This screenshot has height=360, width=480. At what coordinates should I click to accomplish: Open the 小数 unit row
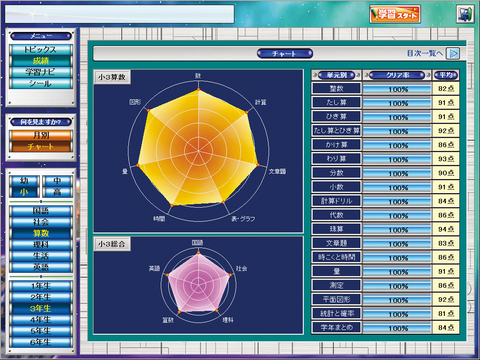tap(336, 187)
